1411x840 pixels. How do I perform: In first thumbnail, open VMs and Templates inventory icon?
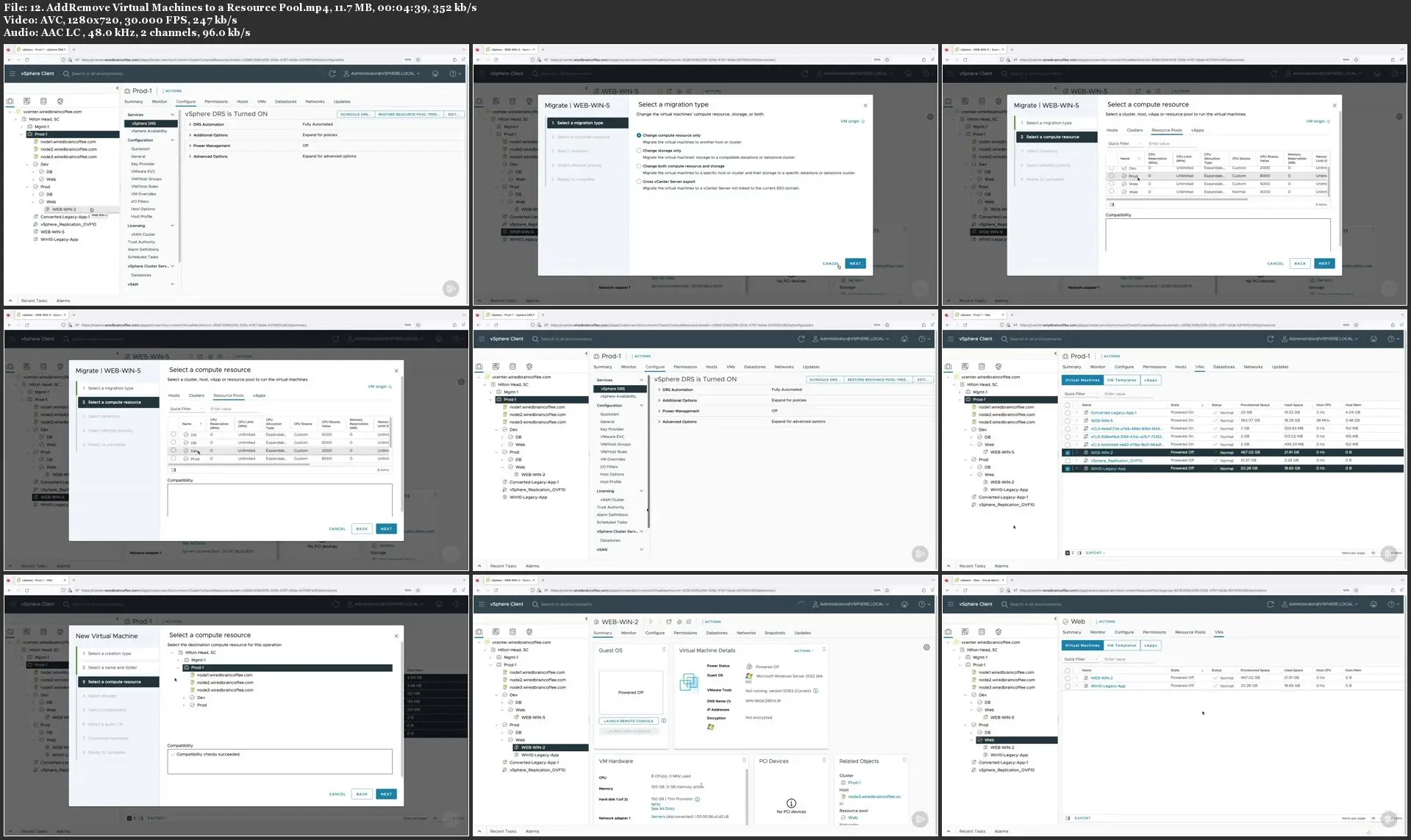(26, 101)
